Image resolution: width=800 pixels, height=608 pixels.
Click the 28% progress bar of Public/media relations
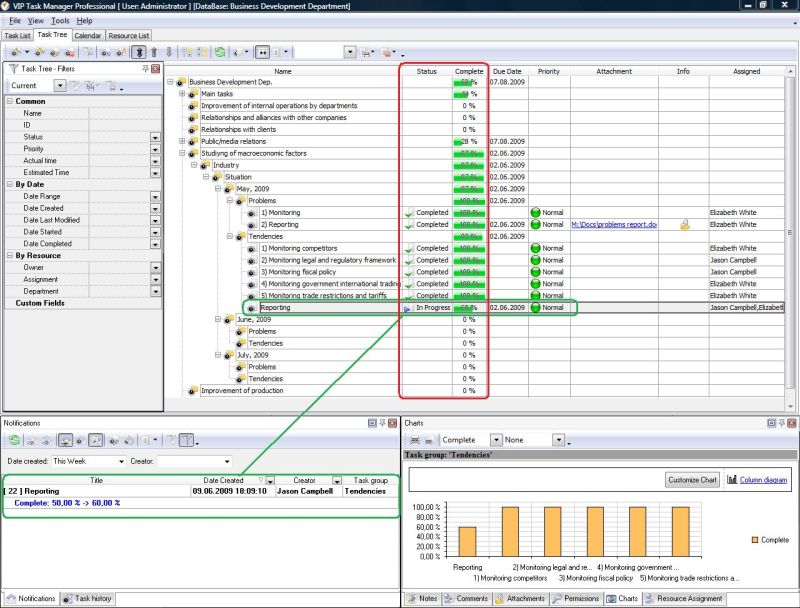tap(468, 141)
